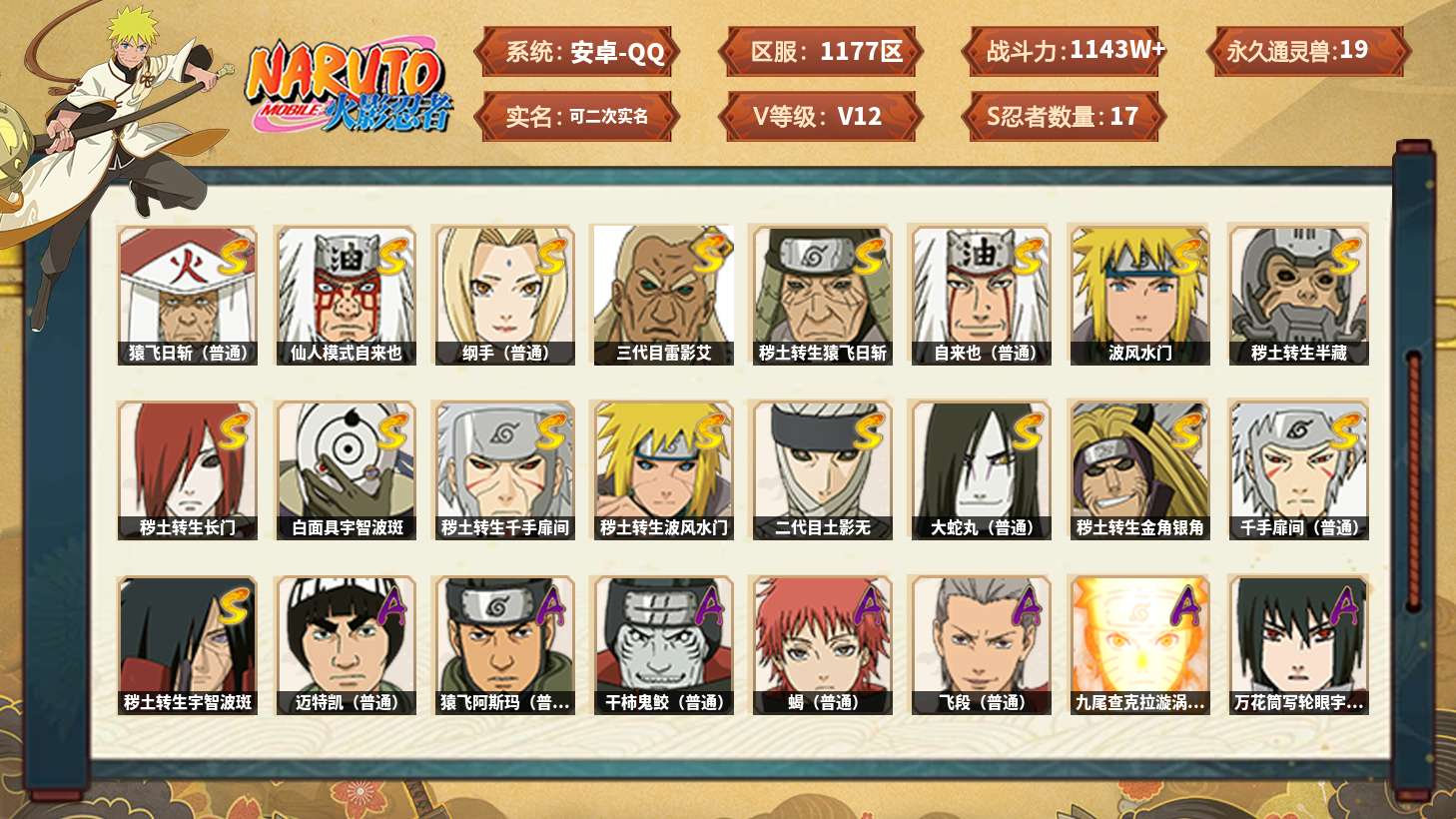The height and width of the screenshot is (819, 1456).
Task: Click the 迈特凯(普通) A-rank portrait
Action: [346, 645]
